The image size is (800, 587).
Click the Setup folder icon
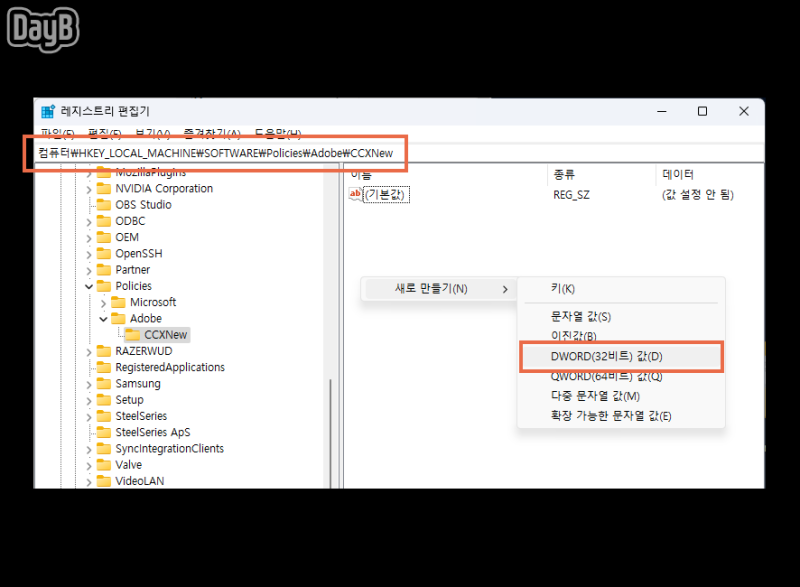[x=104, y=400]
